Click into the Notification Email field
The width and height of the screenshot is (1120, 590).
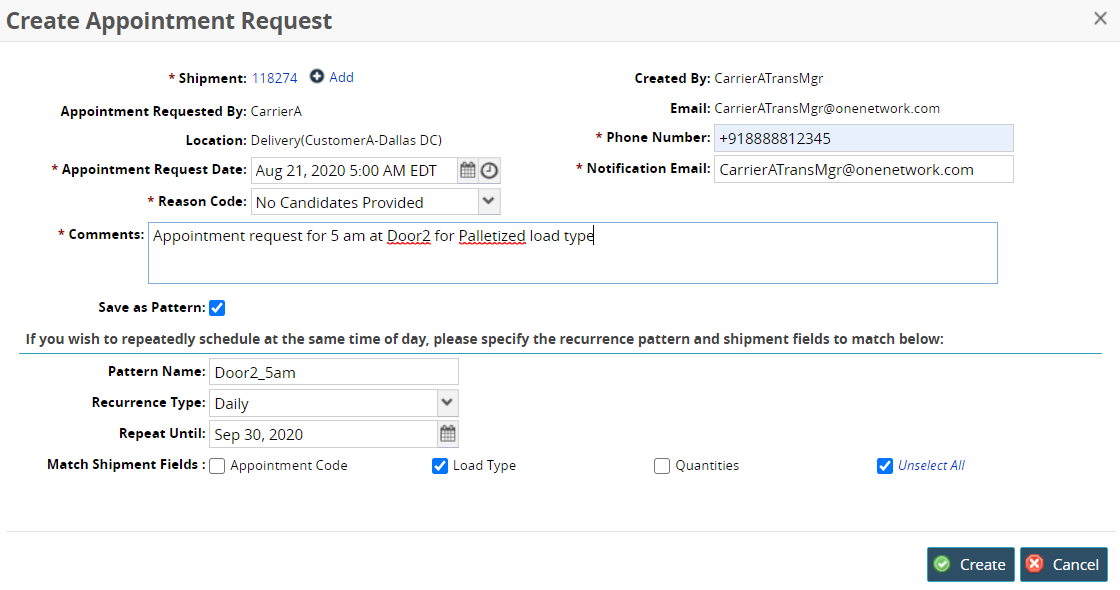[862, 169]
